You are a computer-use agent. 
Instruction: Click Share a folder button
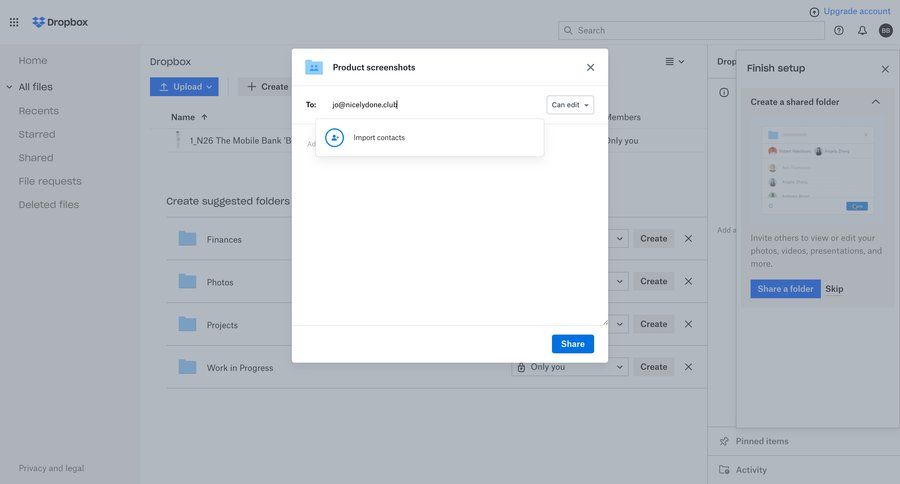pos(785,289)
